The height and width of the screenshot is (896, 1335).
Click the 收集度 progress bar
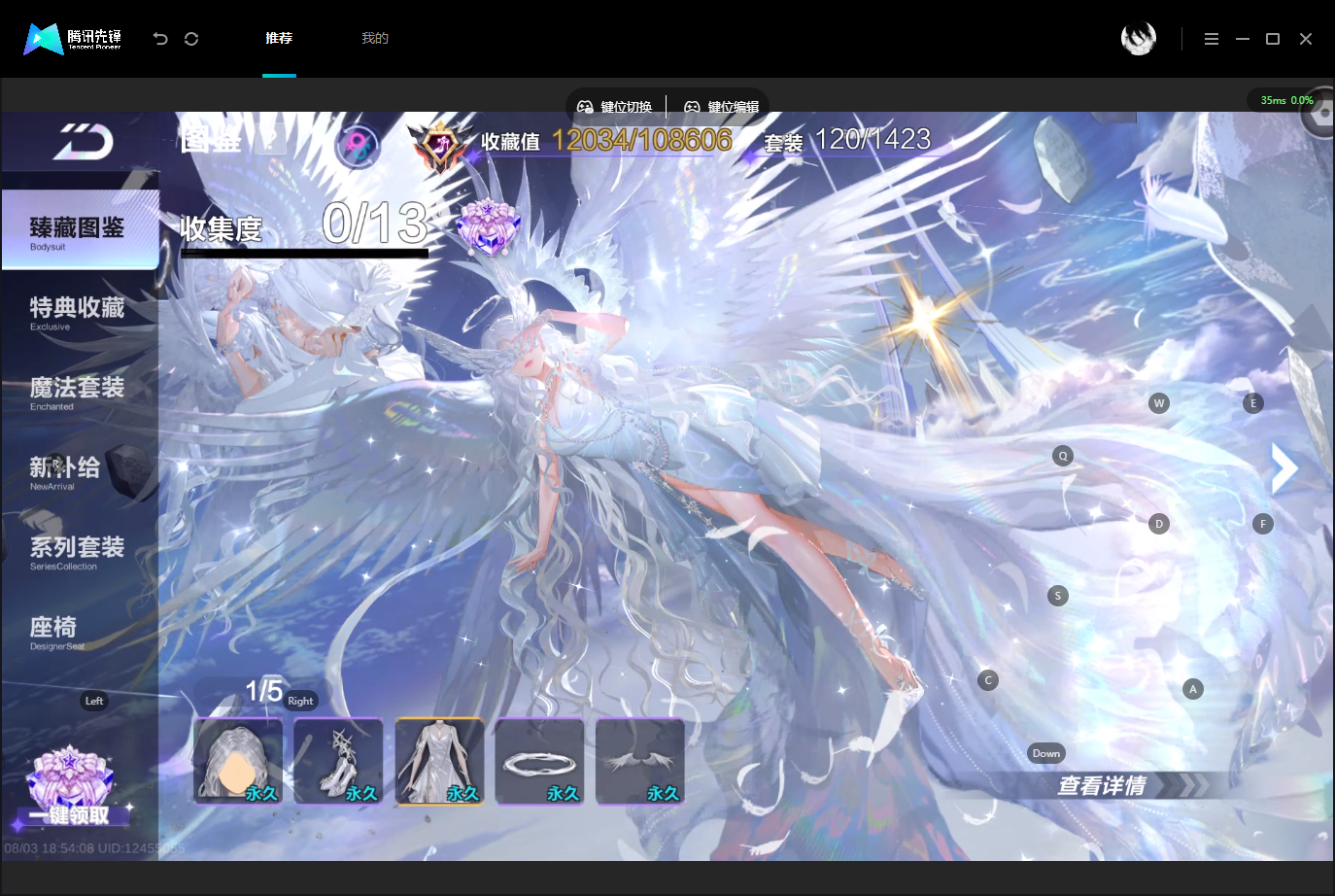point(304,254)
